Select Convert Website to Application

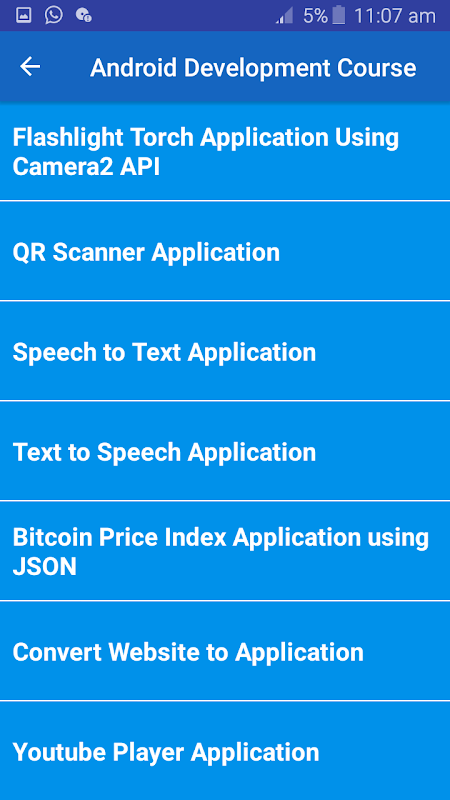225,651
